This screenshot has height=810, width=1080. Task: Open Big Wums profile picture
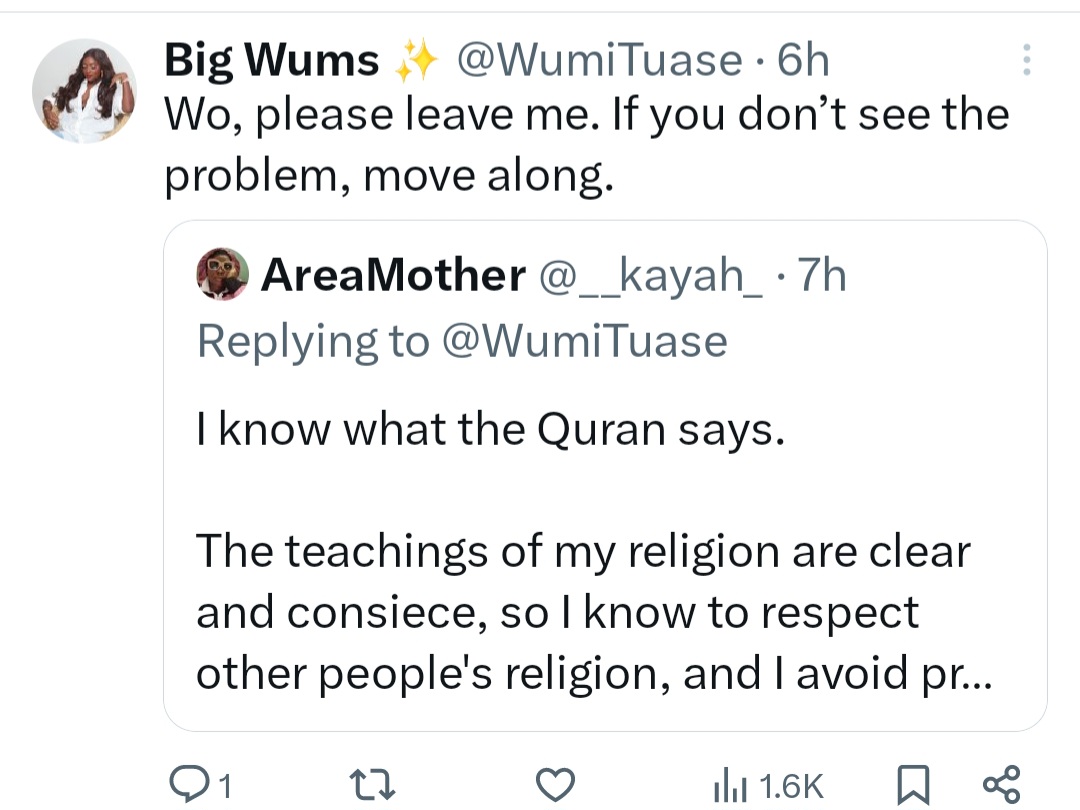pos(84,91)
